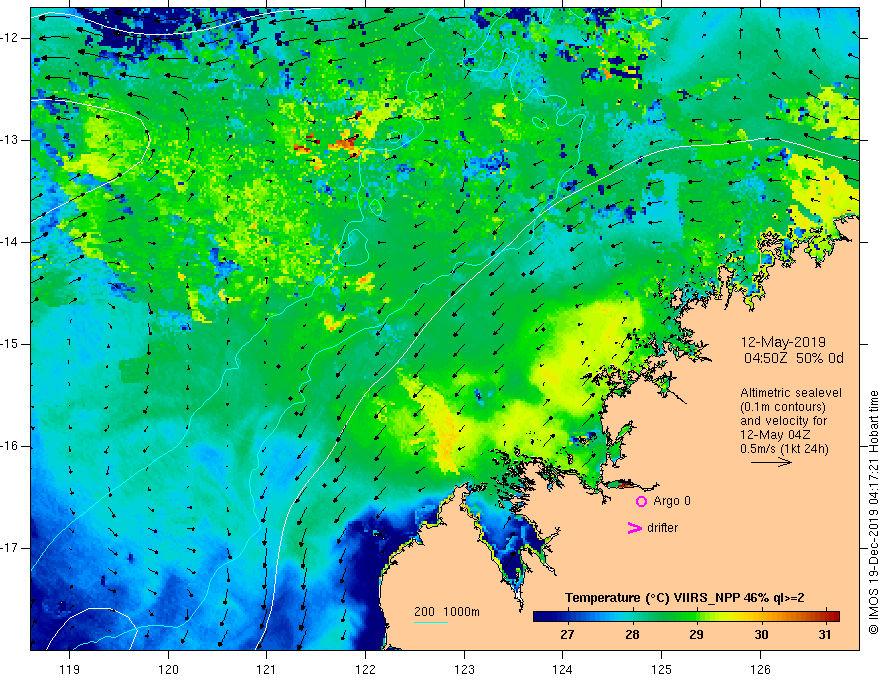This screenshot has width=880, height=680.
Task: Click the '-14' latitude axis label
Action: (11, 242)
